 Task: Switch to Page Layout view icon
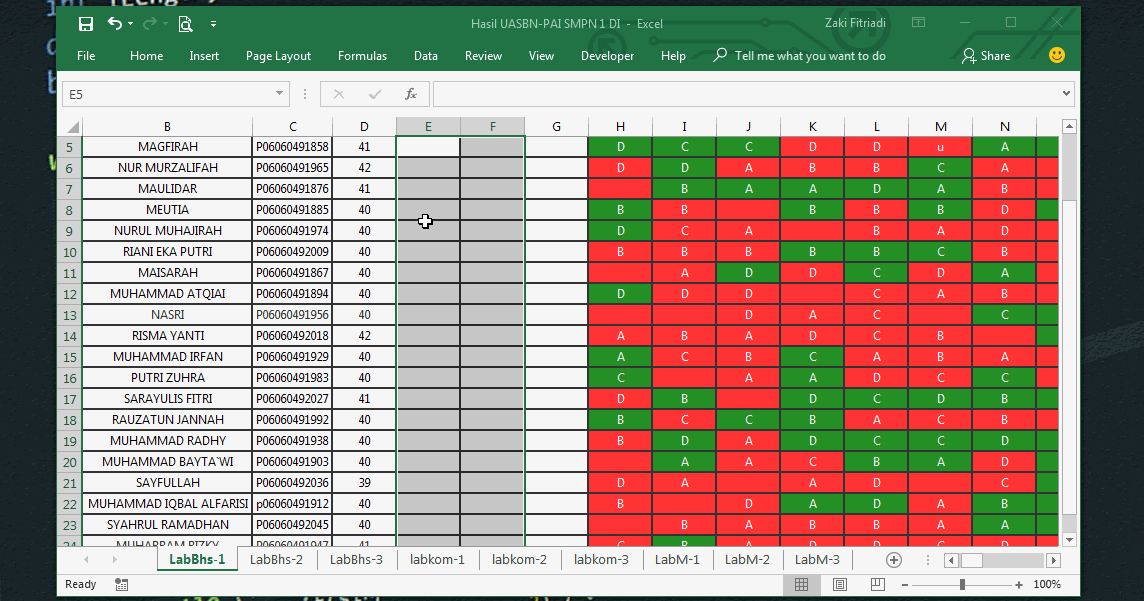(x=838, y=584)
